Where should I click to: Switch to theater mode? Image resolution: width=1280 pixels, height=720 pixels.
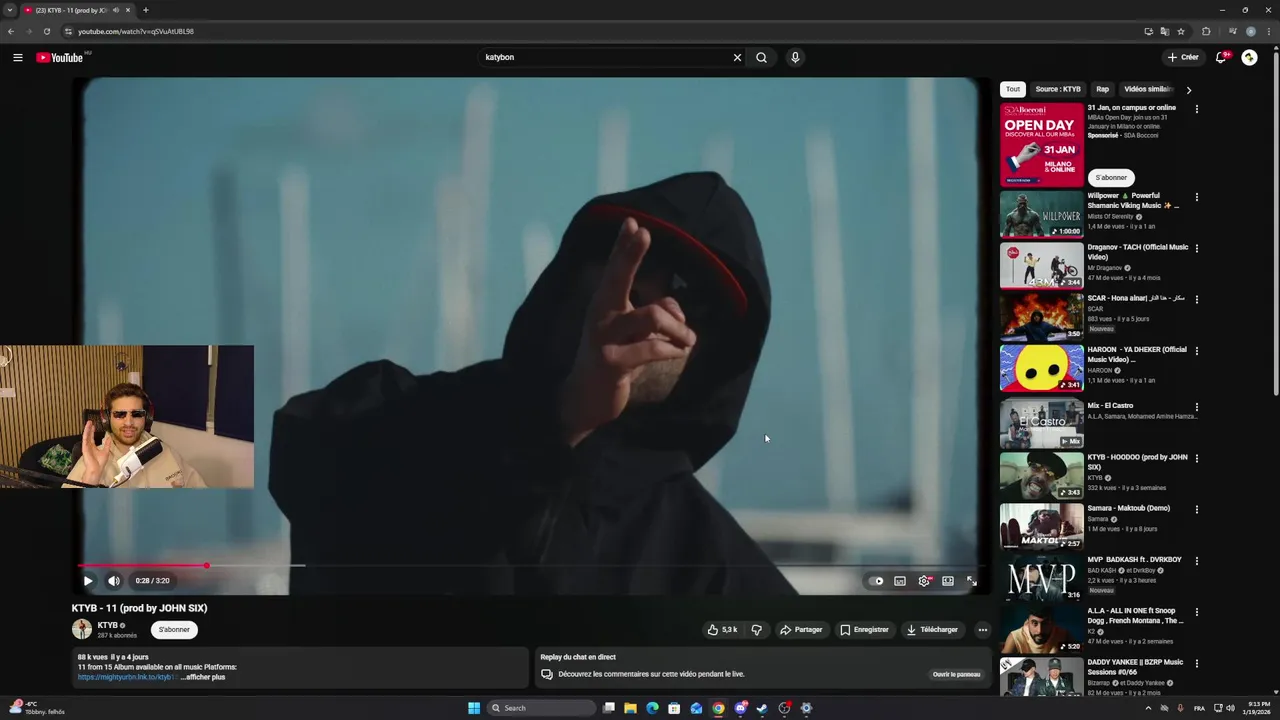[948, 580]
